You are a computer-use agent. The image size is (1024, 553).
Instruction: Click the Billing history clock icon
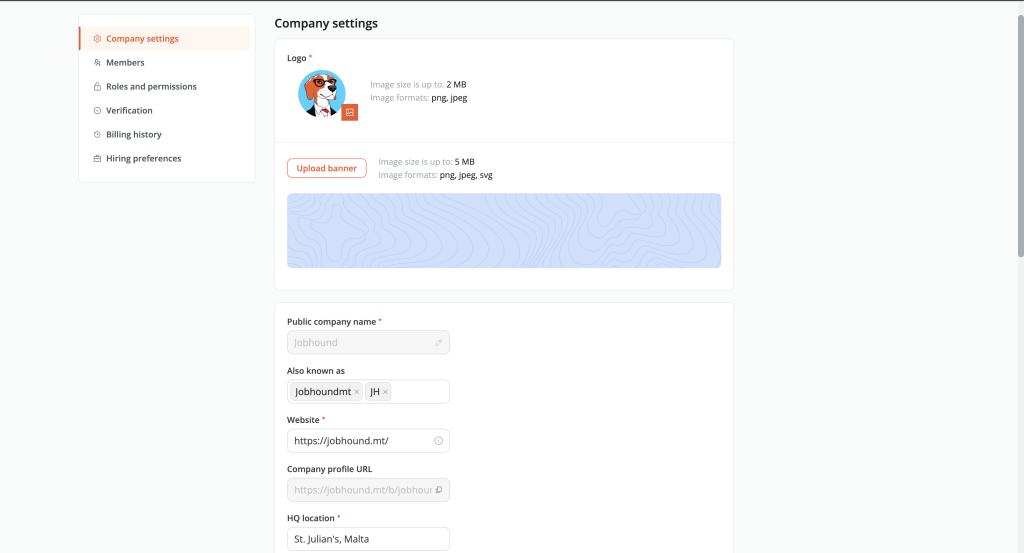click(97, 134)
